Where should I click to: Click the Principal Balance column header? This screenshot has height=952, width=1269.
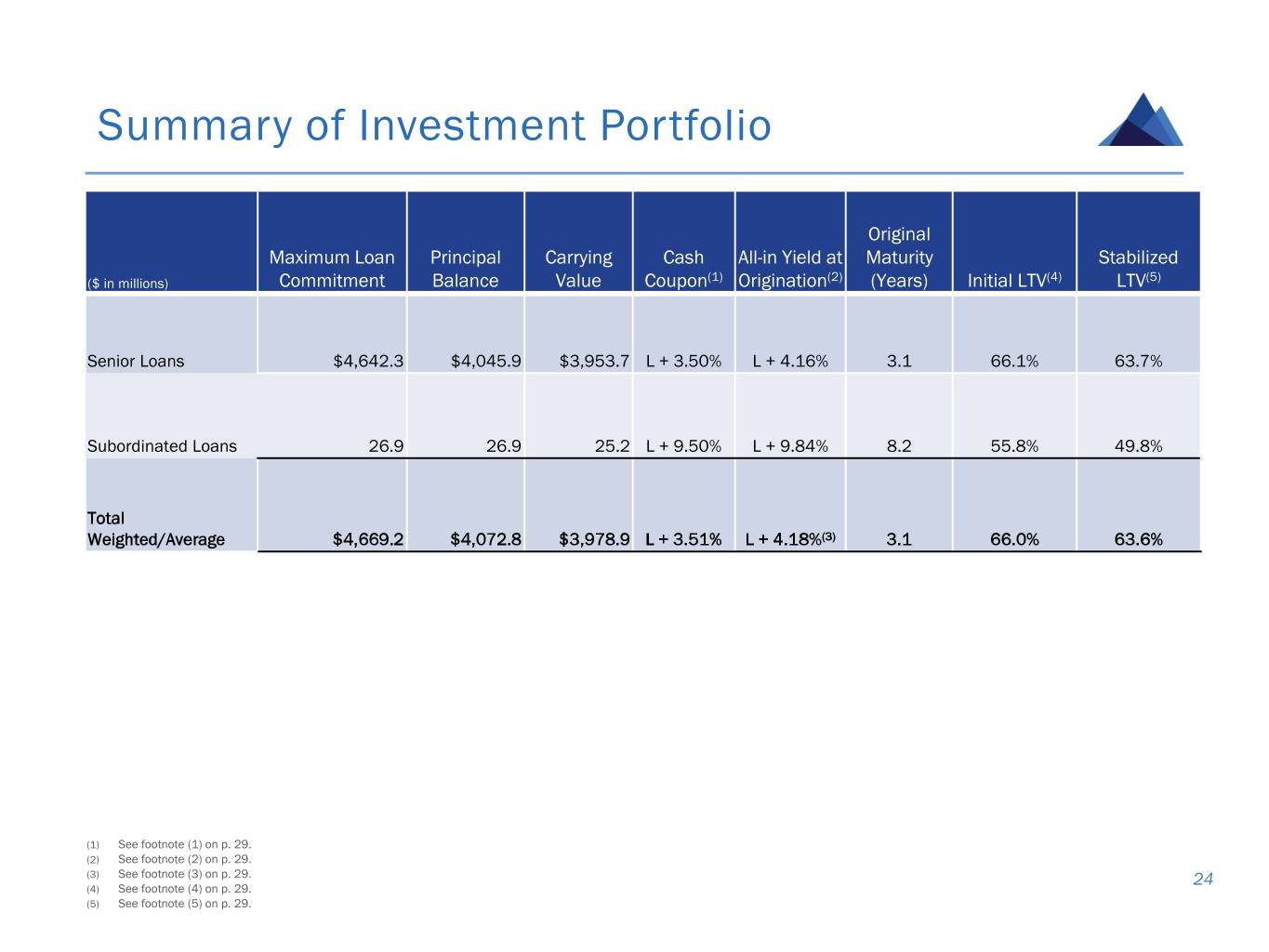point(465,269)
